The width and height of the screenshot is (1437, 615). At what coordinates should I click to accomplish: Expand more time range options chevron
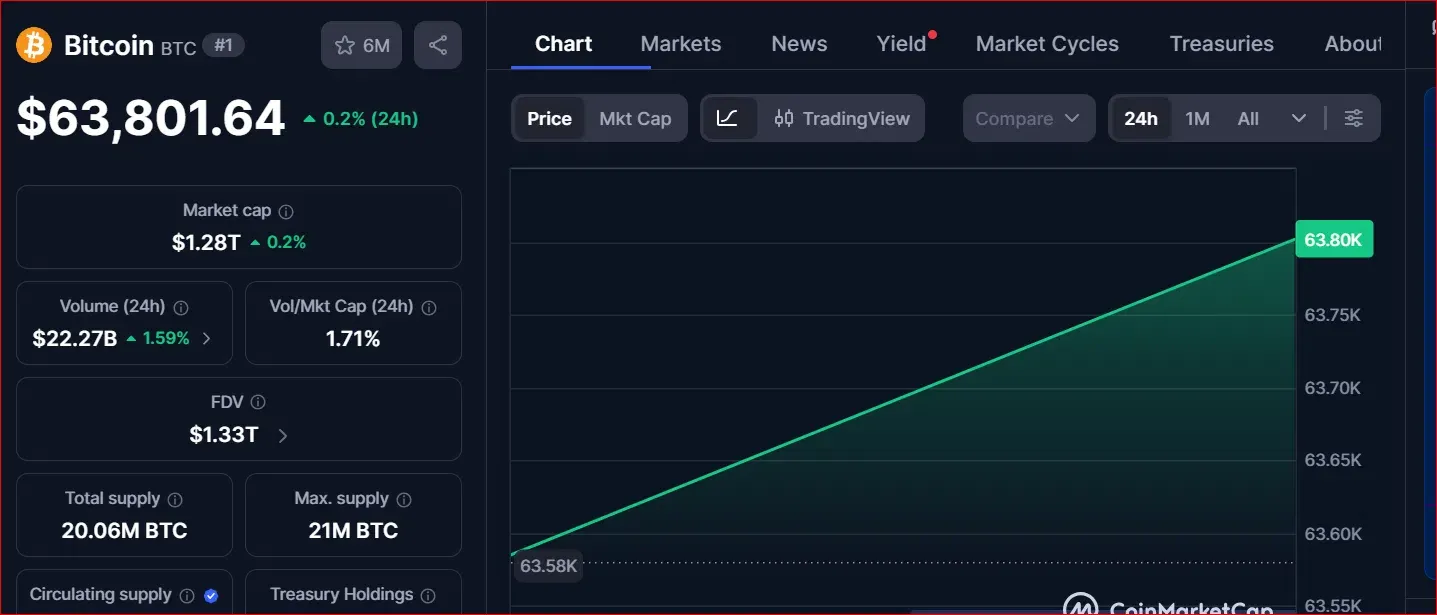(1299, 118)
